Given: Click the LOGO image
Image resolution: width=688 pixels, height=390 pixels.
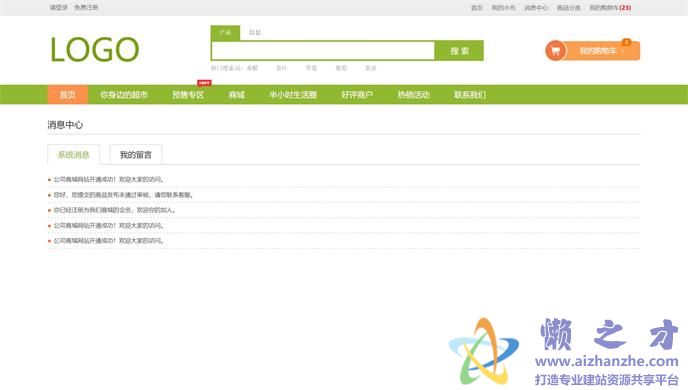Looking at the screenshot, I should [95, 49].
